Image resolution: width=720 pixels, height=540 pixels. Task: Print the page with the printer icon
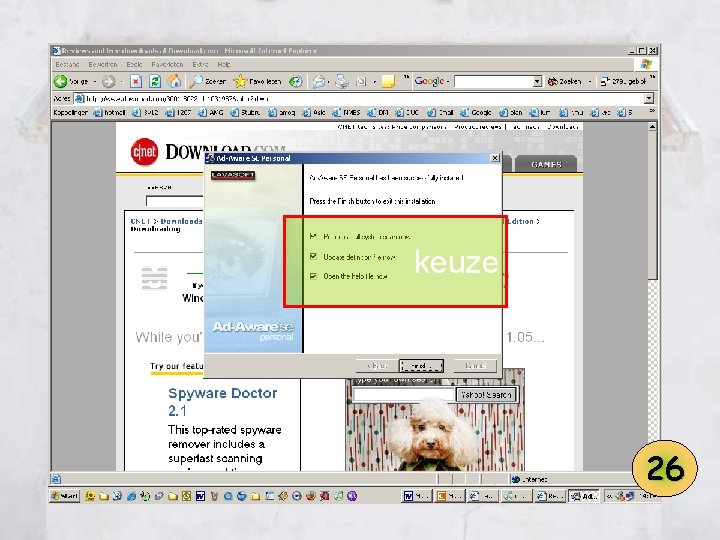pos(341,82)
